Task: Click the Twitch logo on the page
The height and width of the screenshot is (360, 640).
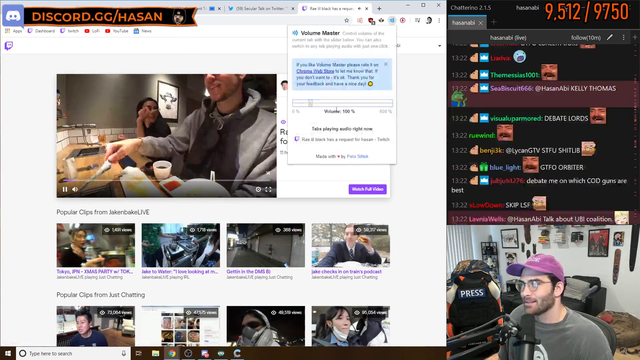Action: coord(9,46)
